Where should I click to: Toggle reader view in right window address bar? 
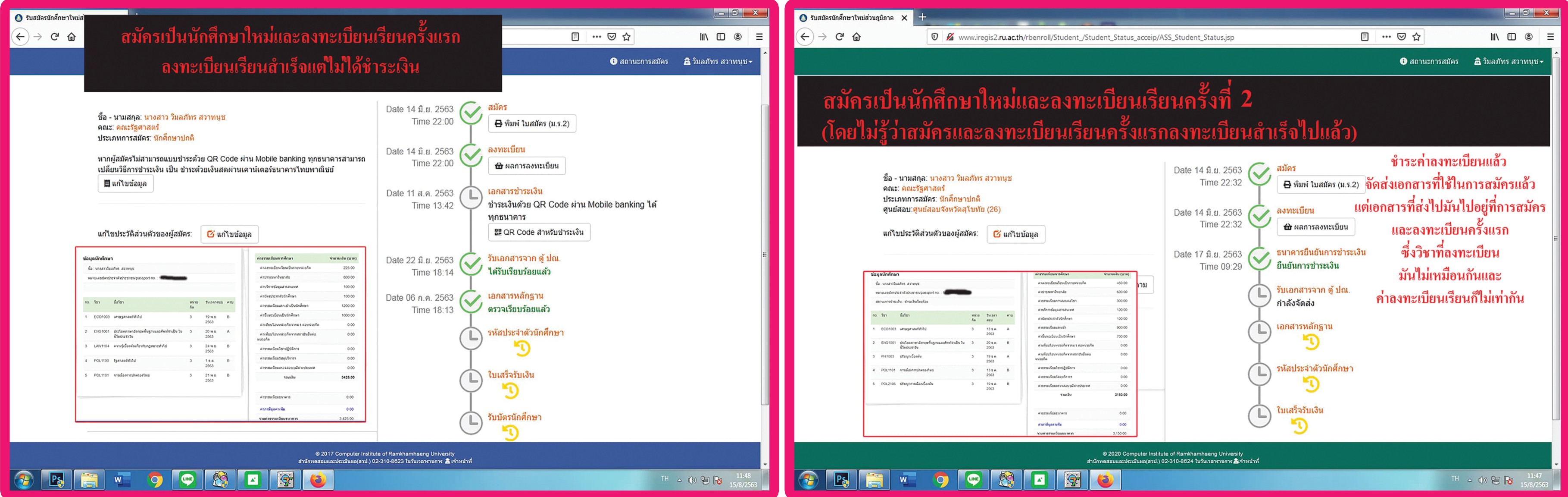tap(1365, 37)
